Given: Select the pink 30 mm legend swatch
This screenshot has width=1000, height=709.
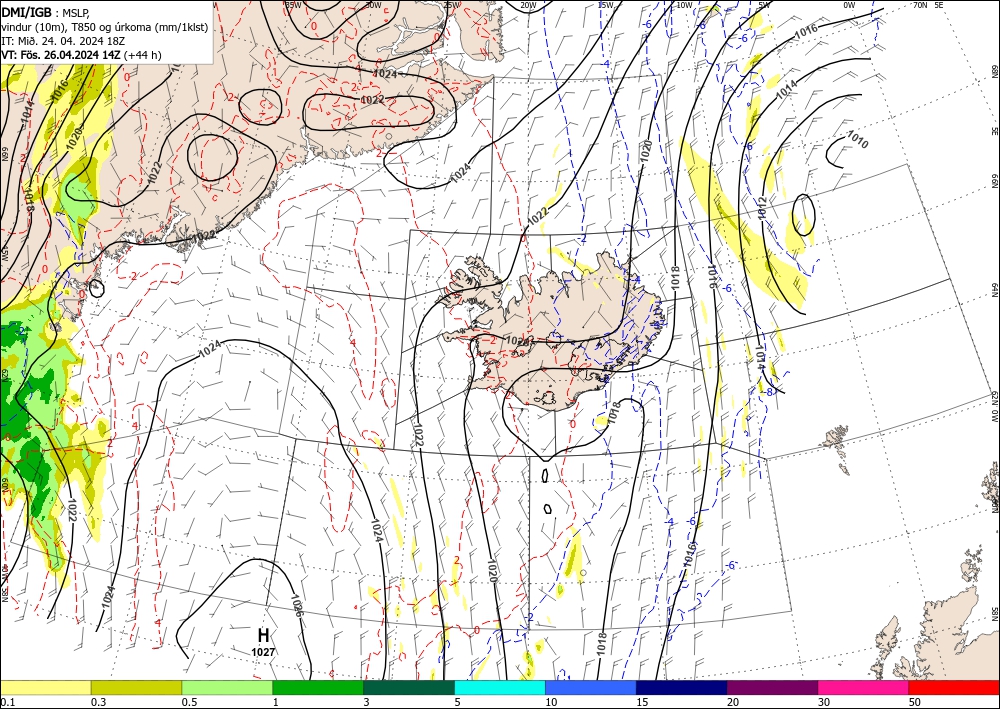Looking at the screenshot, I should 864,687.
